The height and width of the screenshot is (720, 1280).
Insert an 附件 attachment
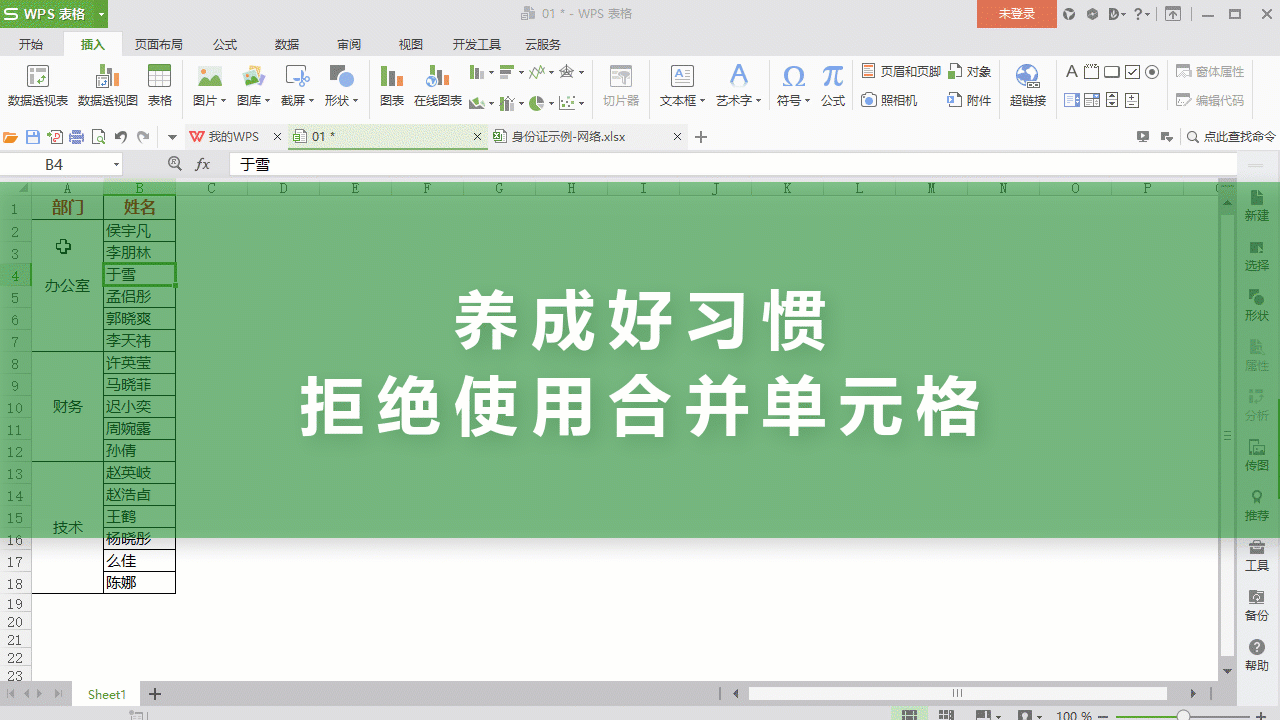pyautogui.click(x=970, y=100)
